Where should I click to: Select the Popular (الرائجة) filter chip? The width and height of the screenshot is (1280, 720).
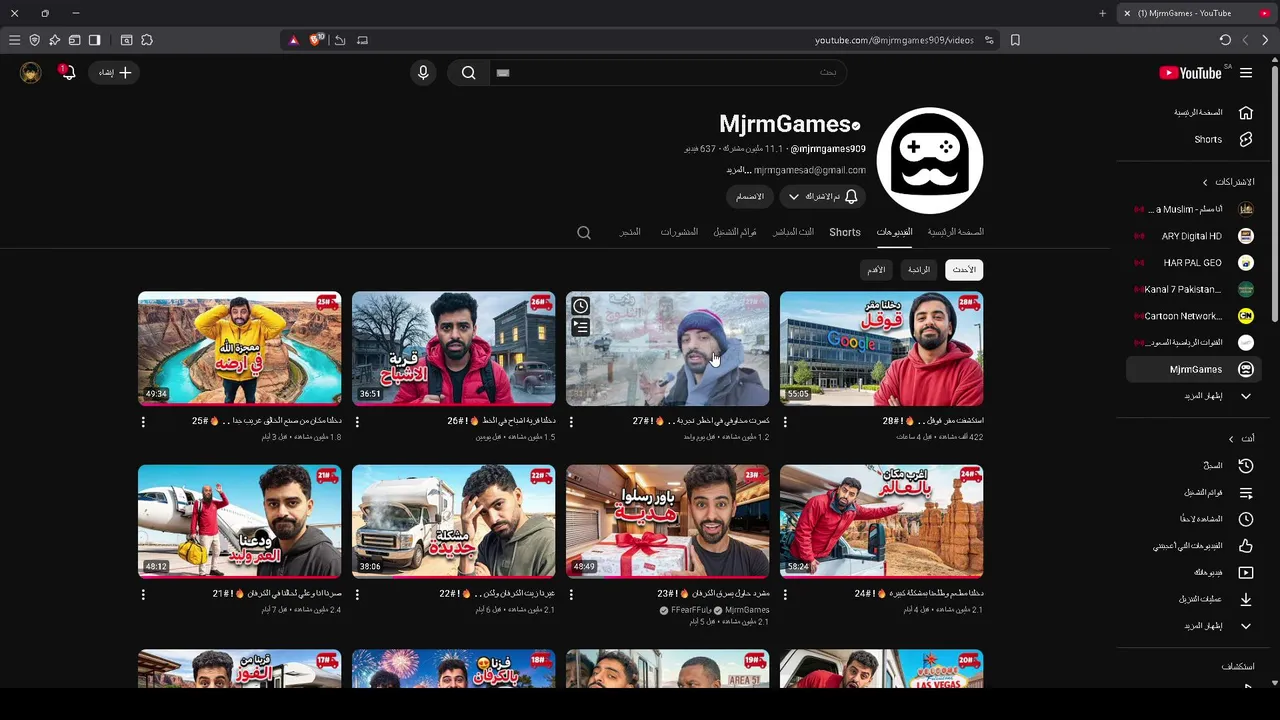click(919, 270)
